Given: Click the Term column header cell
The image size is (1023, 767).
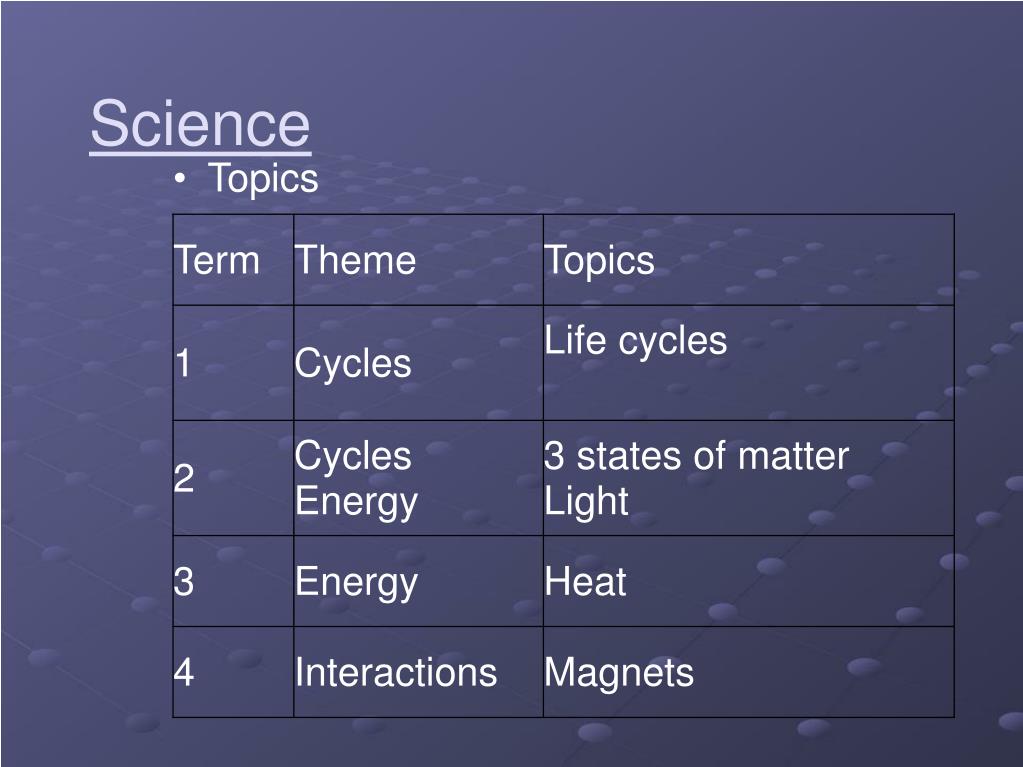Looking at the screenshot, I should (x=234, y=260).
